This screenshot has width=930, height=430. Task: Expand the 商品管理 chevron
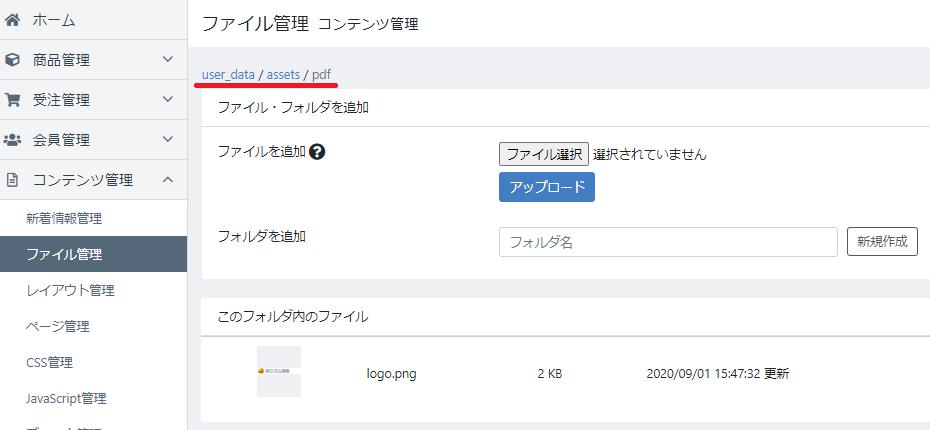pyautogui.click(x=168, y=59)
